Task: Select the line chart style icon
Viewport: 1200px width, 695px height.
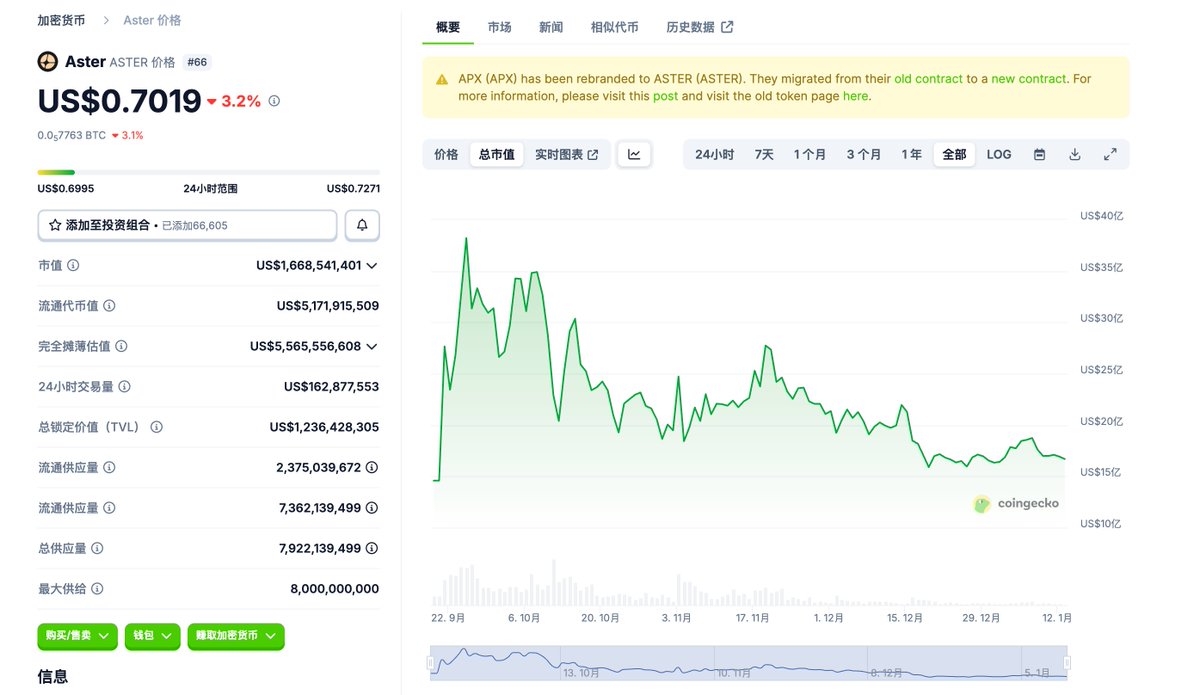Action: pyautogui.click(x=634, y=154)
